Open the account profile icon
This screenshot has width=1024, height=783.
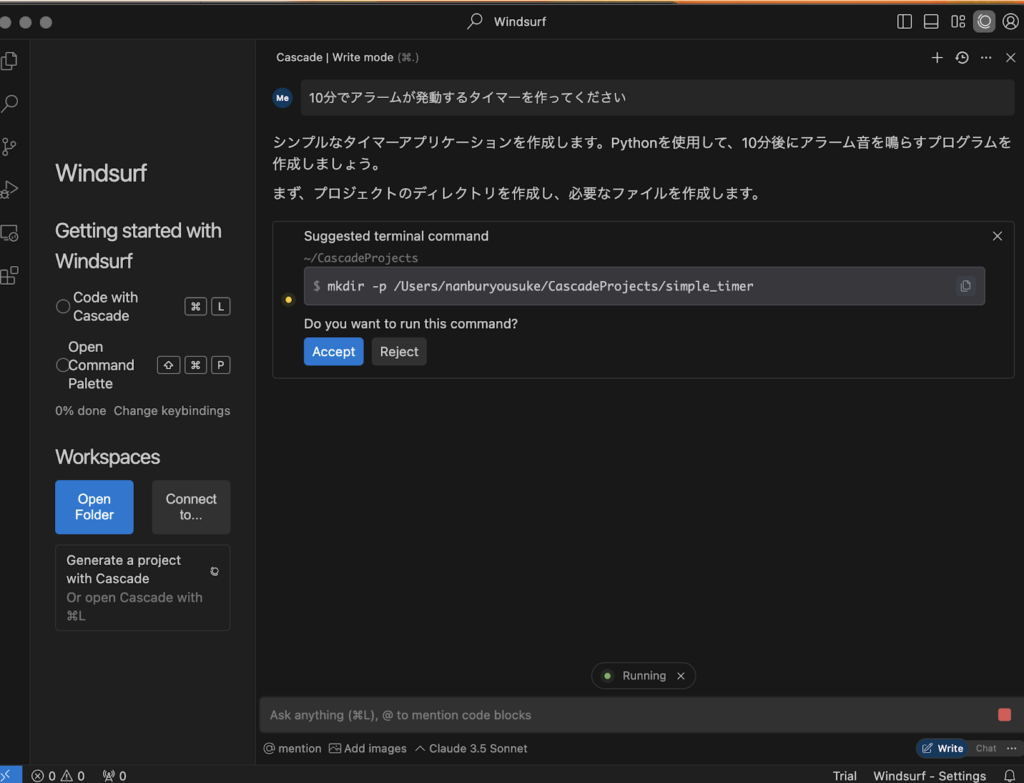click(1010, 22)
